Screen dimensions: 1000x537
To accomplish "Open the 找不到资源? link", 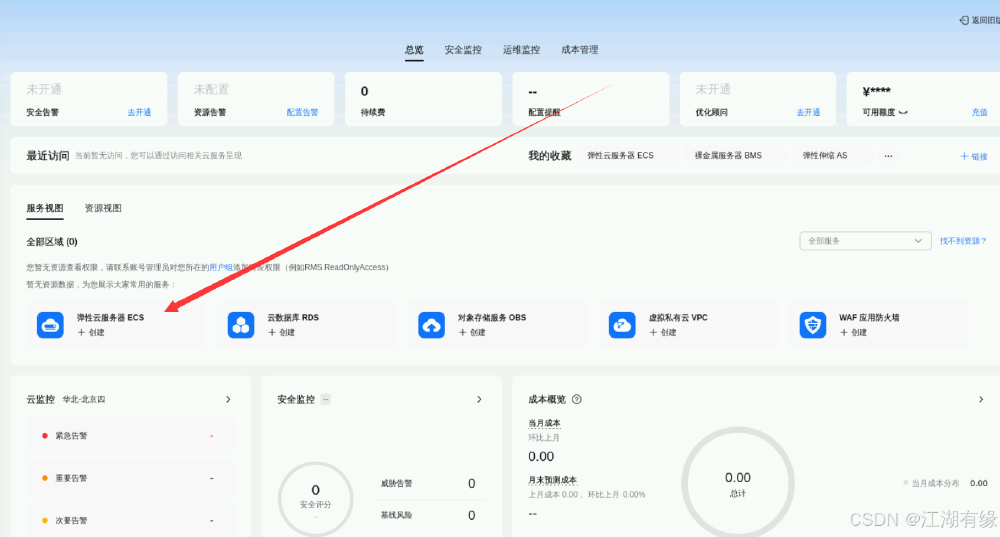I will point(963,240).
